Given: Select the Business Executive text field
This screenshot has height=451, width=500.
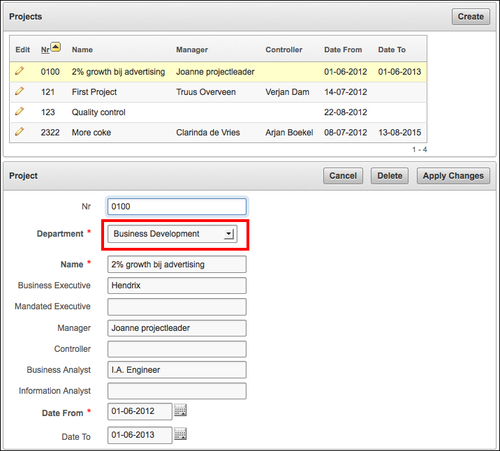Looking at the screenshot, I should coord(177,286).
